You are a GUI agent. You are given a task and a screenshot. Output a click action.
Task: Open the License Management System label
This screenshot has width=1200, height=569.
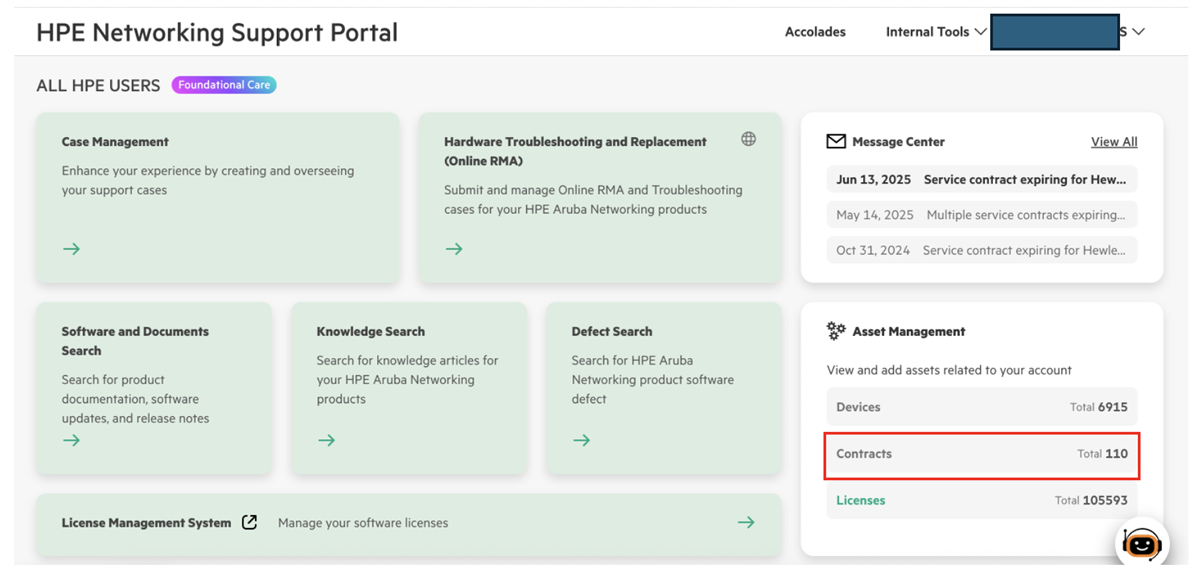pyautogui.click(x=146, y=522)
